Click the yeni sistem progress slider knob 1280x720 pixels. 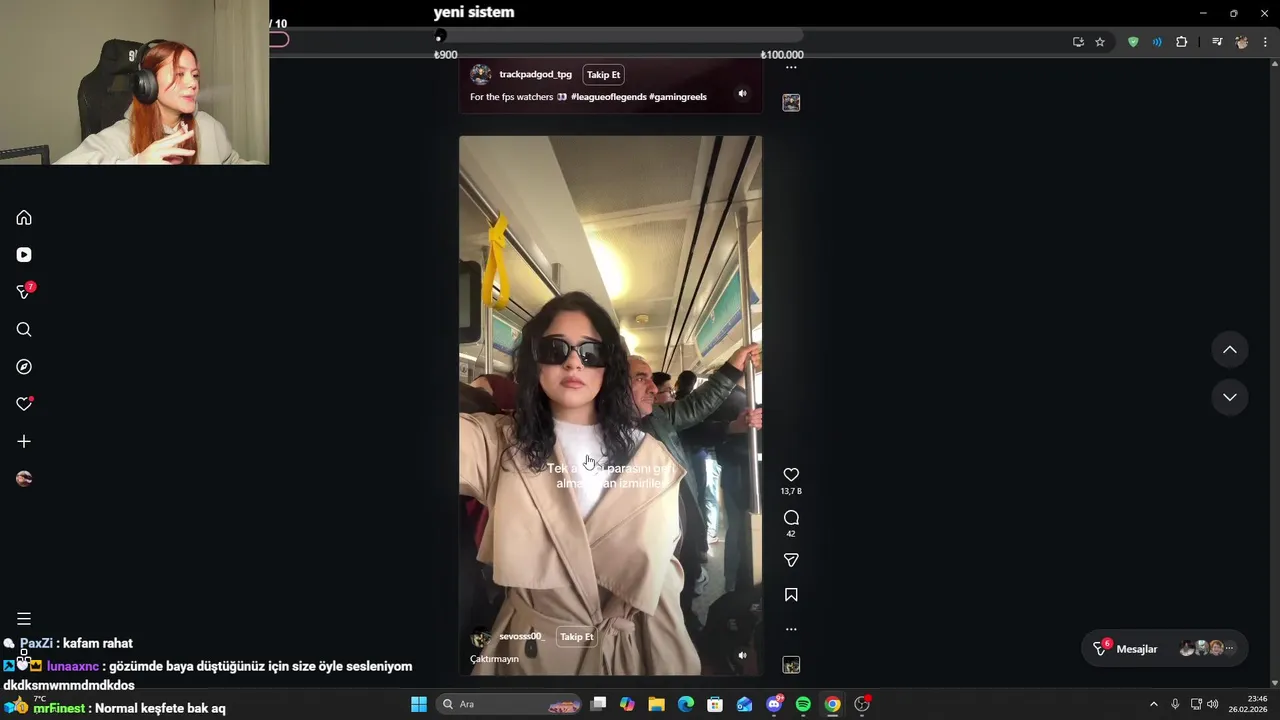click(439, 38)
